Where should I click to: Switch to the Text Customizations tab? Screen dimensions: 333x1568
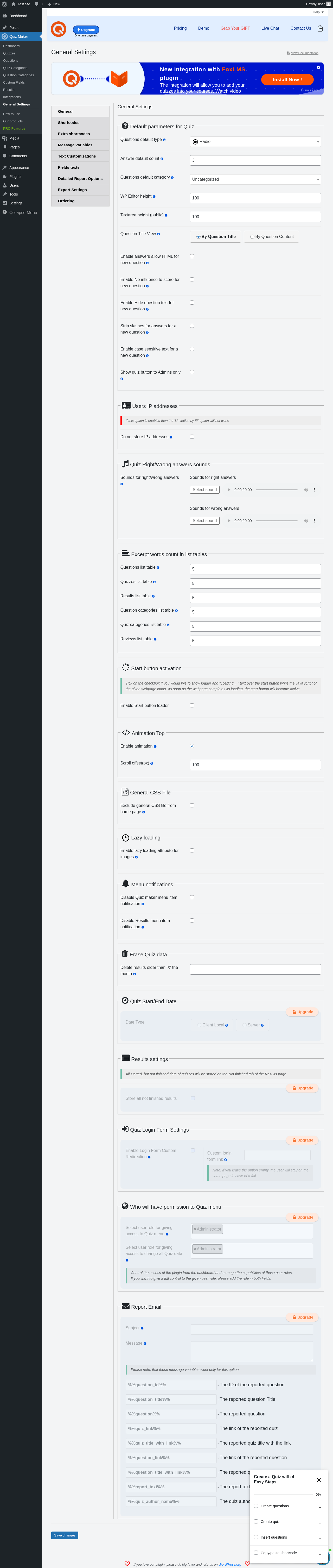tap(80, 156)
